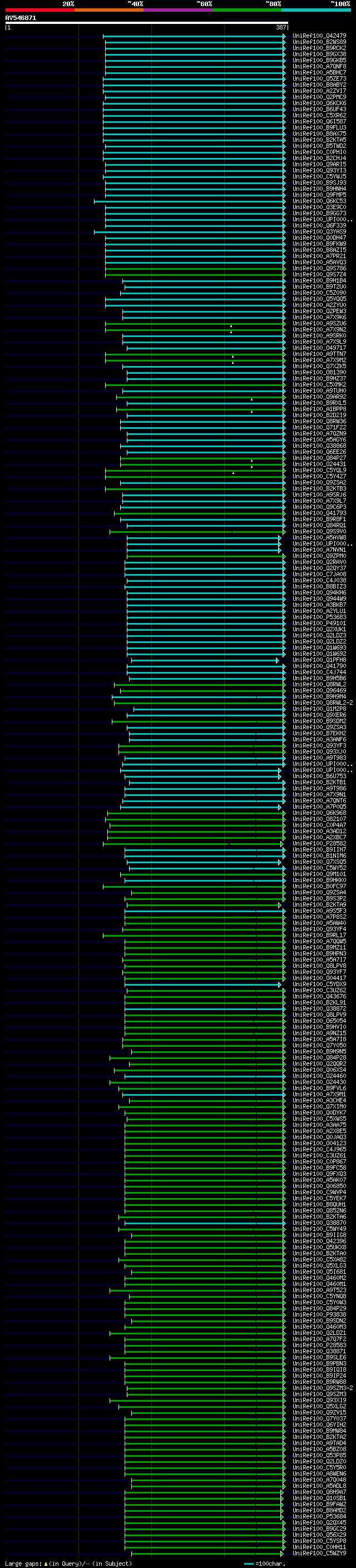
Task: Open hit UniRef100_Q2XUK1
Action: tap(319, 629)
